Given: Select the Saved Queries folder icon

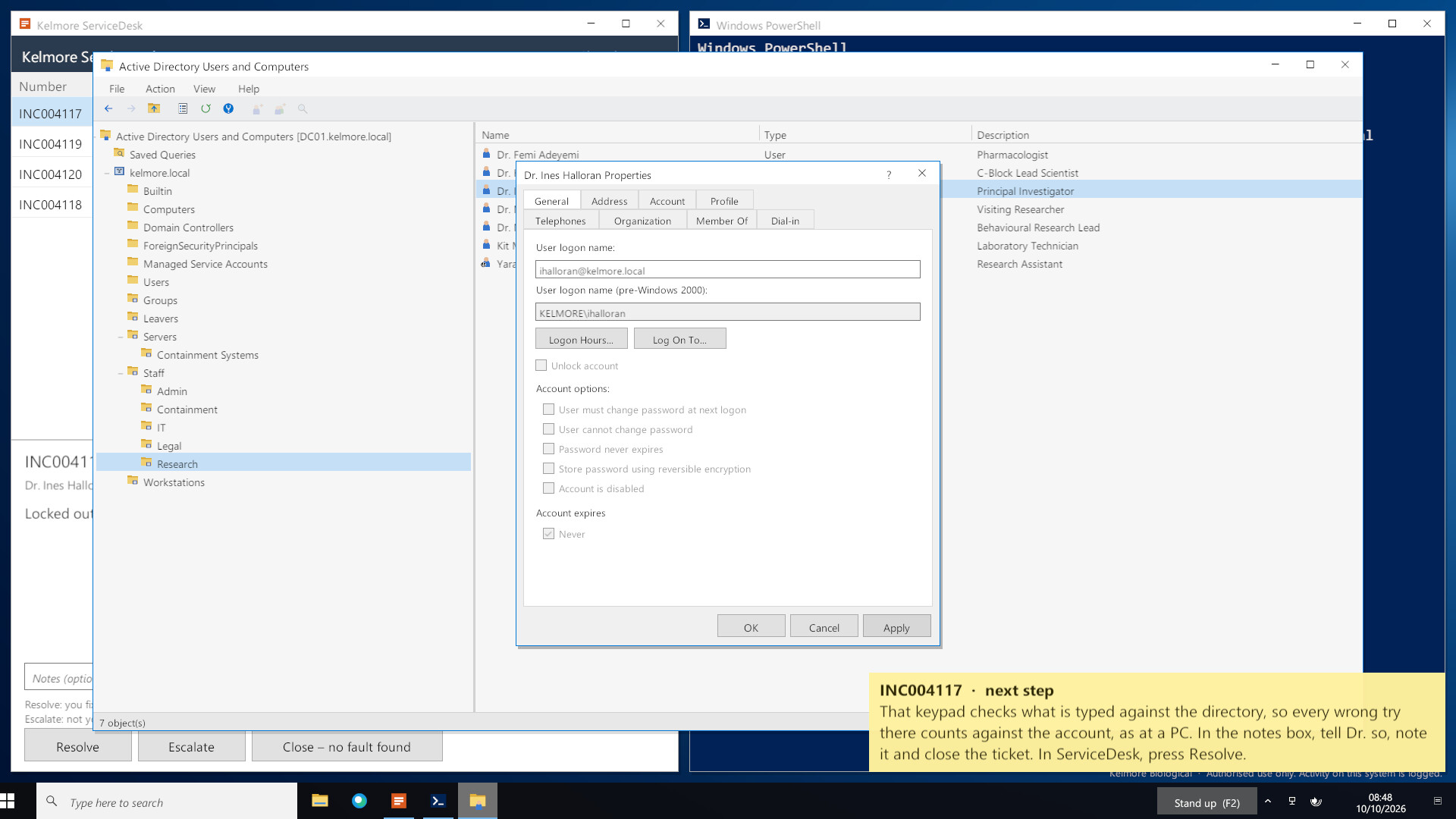Looking at the screenshot, I should tap(120, 154).
